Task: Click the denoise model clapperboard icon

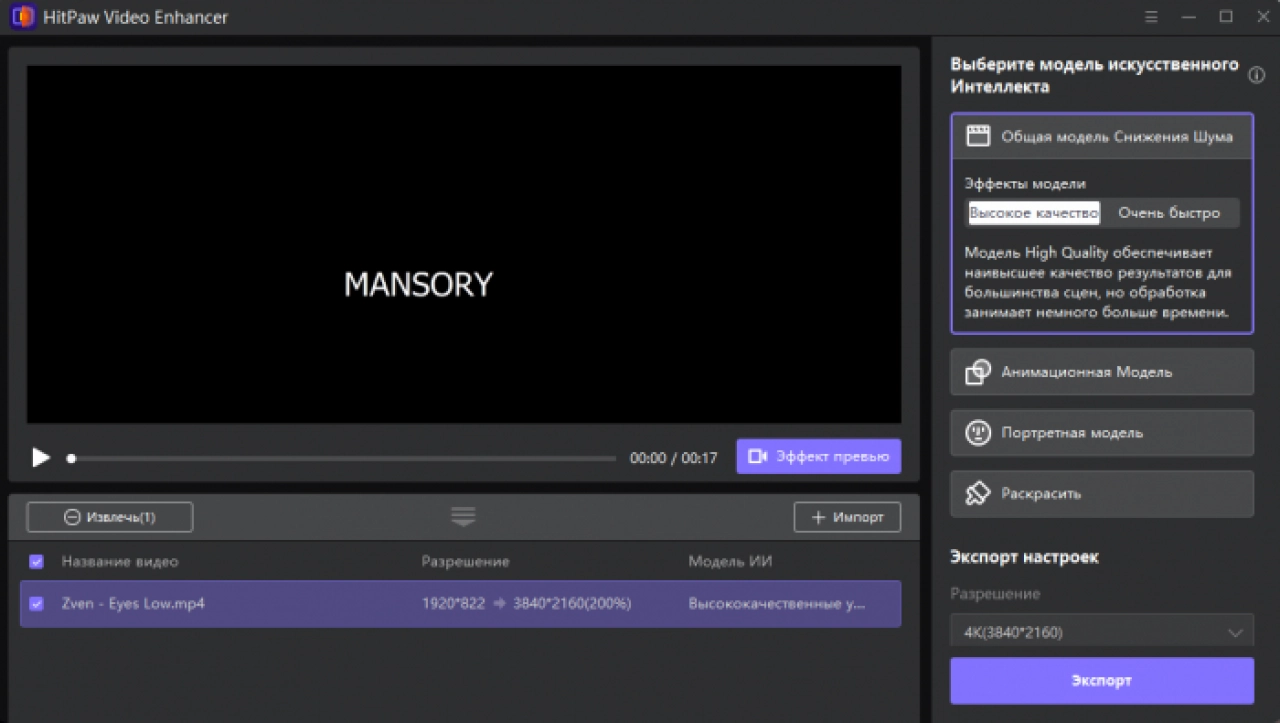Action: [977, 136]
